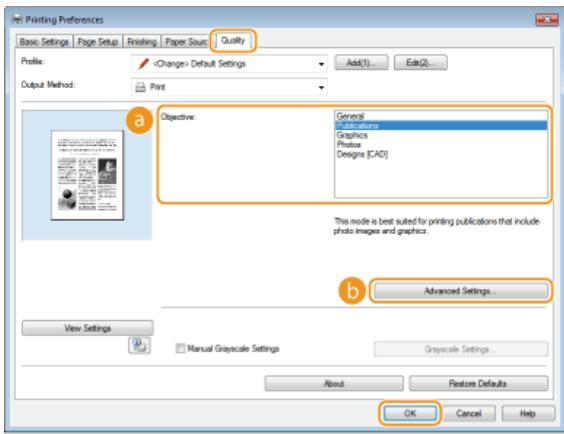Click the Cancel button
Image resolution: width=564 pixels, height=434 pixels.
[469, 414]
